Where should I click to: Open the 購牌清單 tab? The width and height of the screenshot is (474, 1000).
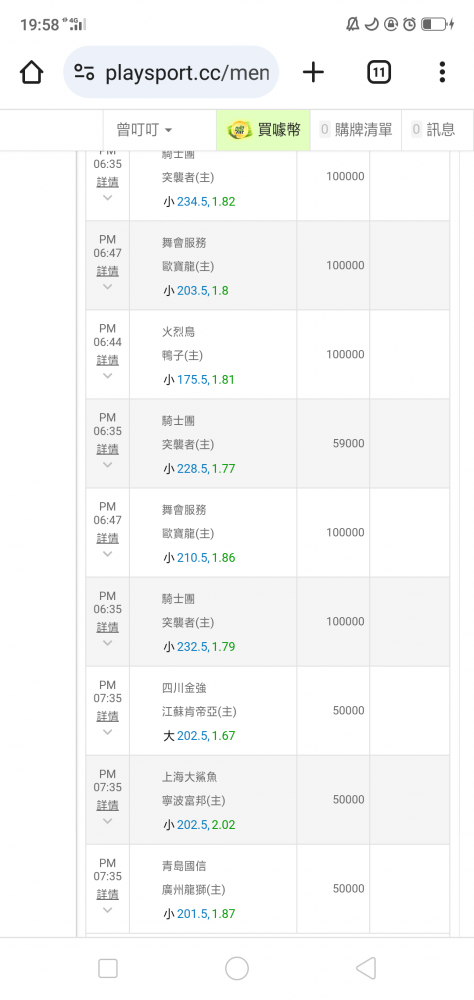[356, 130]
